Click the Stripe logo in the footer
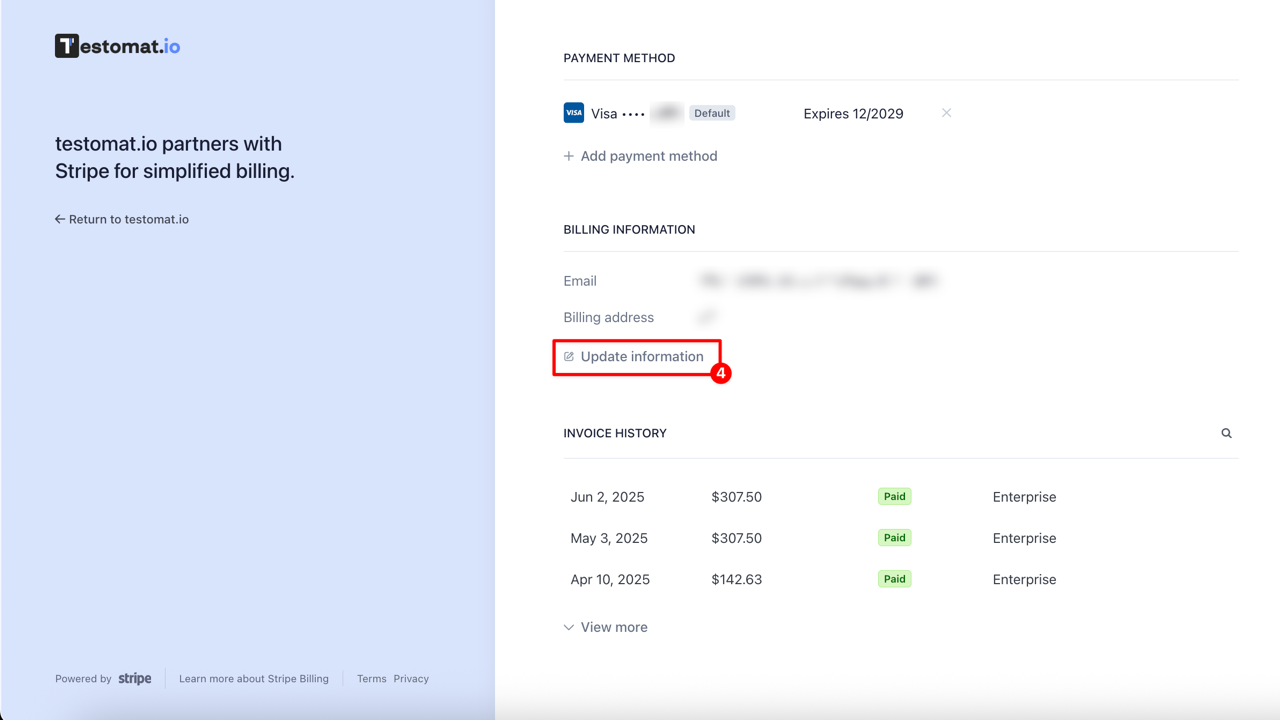Screen dimensions: 1280x720 [x=135, y=678]
